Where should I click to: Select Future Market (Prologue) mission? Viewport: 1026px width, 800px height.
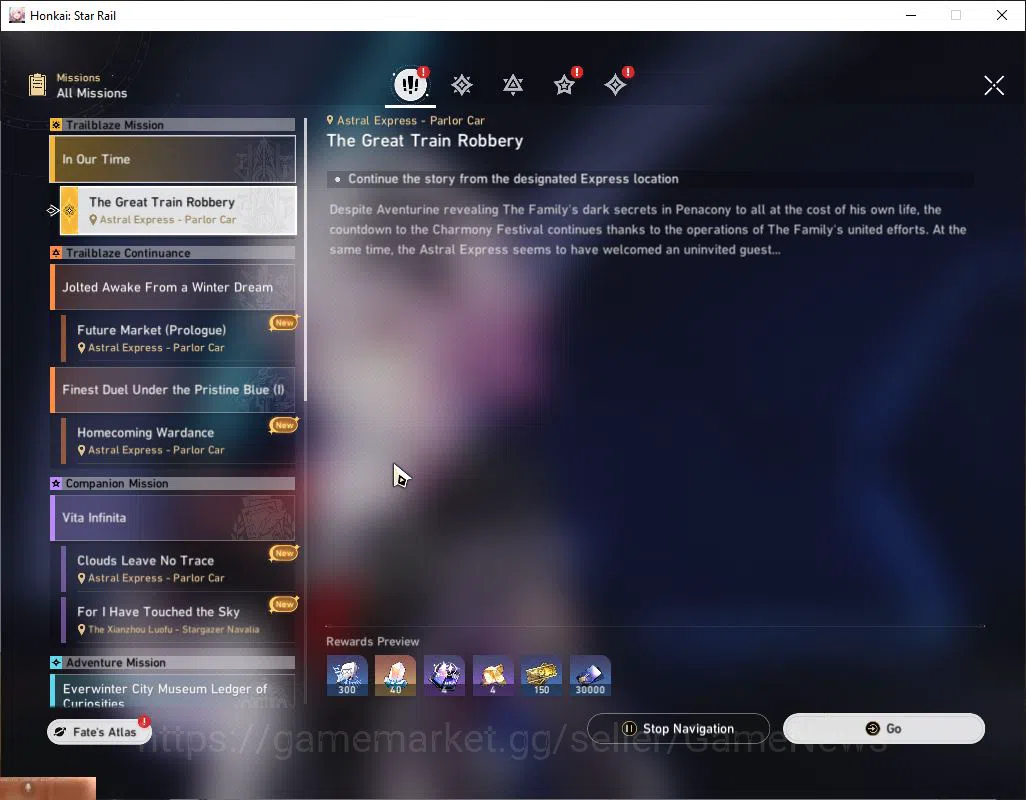[178, 338]
